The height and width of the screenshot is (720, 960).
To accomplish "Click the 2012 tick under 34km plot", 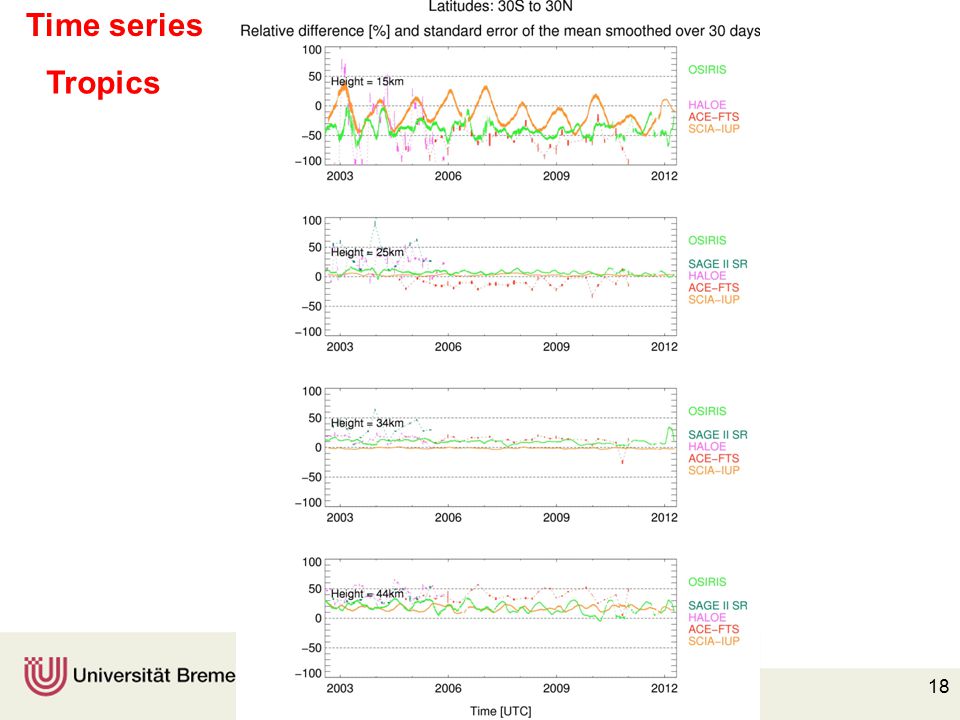I will 664,518.
